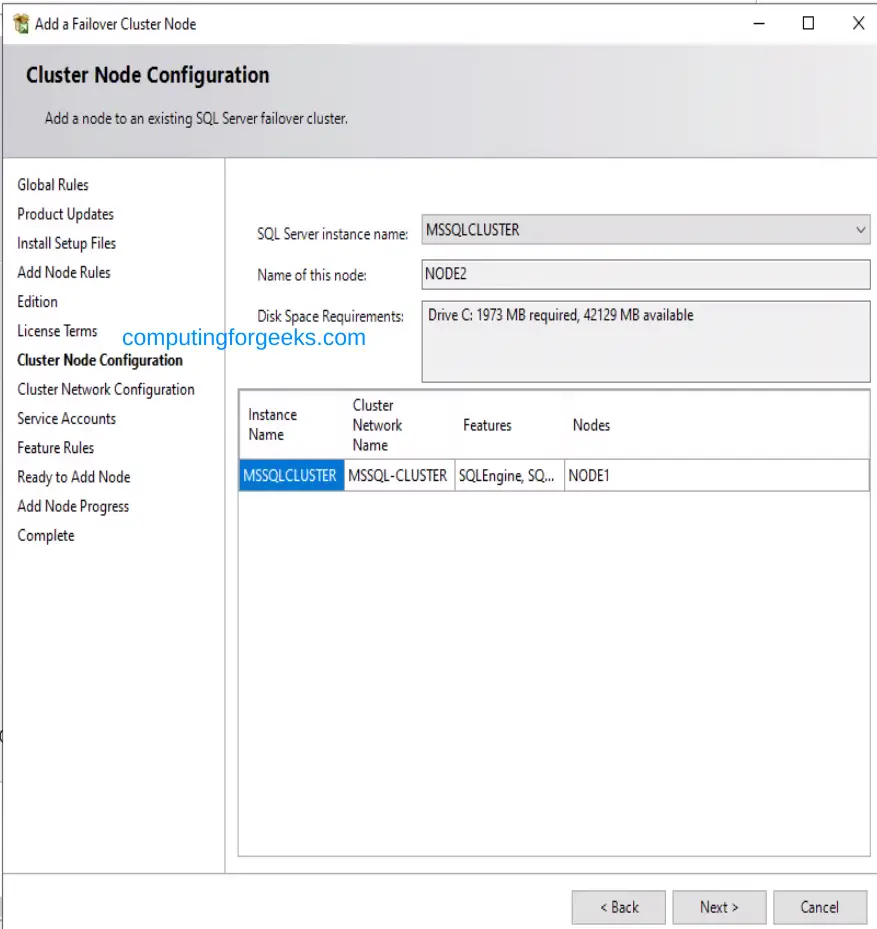The image size is (877, 929).
Task: Go to Product Updates step
Action: [65, 214]
